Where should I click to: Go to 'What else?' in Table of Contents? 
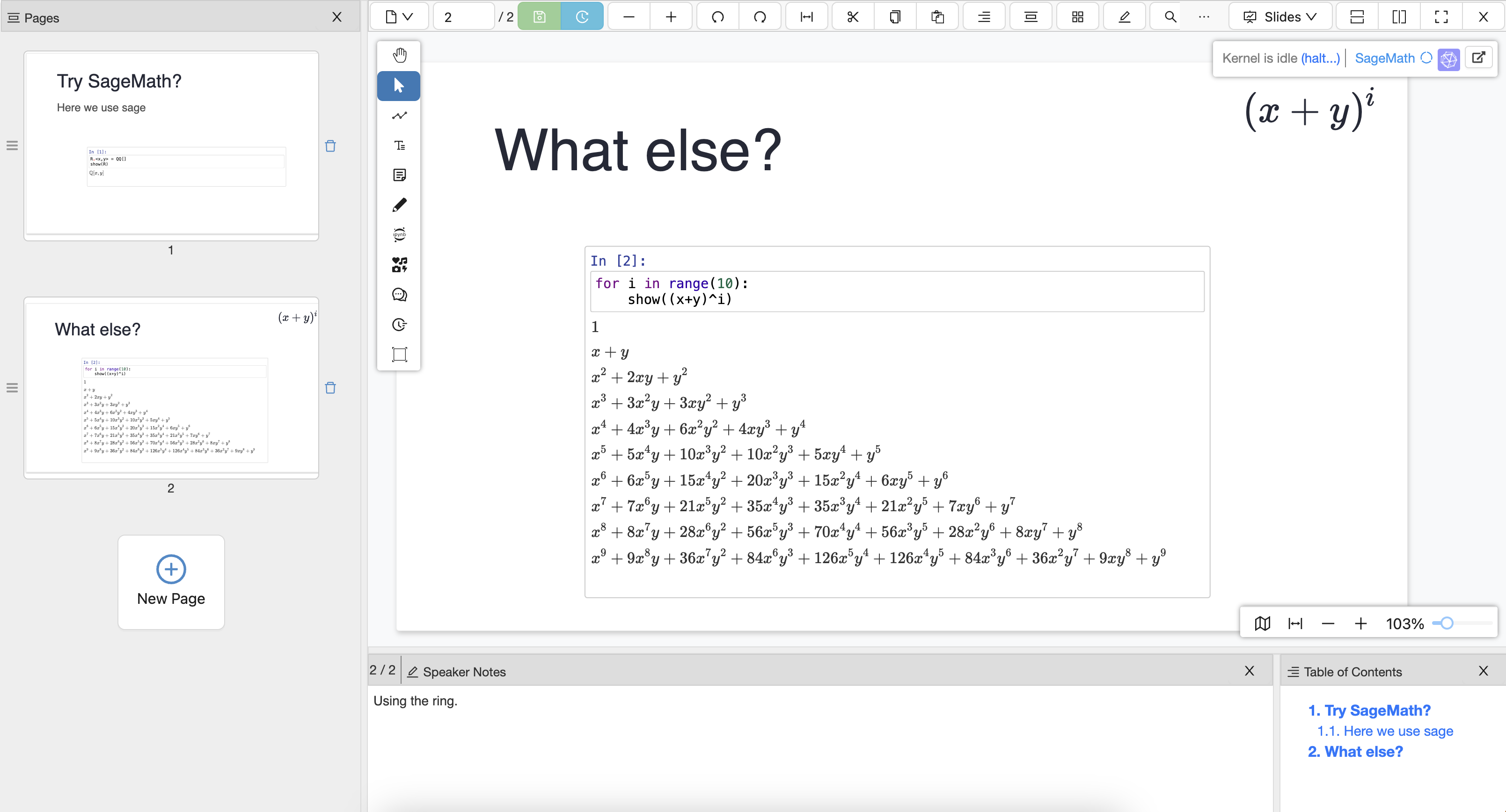(1355, 752)
